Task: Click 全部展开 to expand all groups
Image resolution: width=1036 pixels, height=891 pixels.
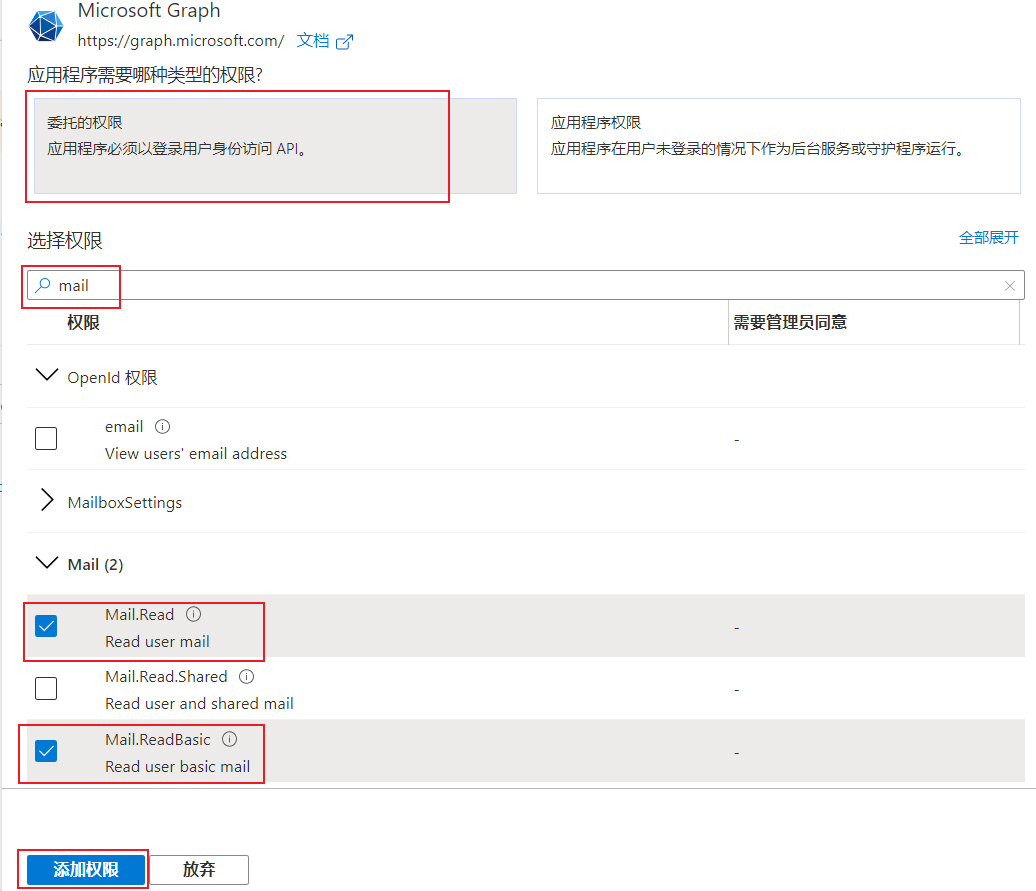Action: tap(988, 238)
